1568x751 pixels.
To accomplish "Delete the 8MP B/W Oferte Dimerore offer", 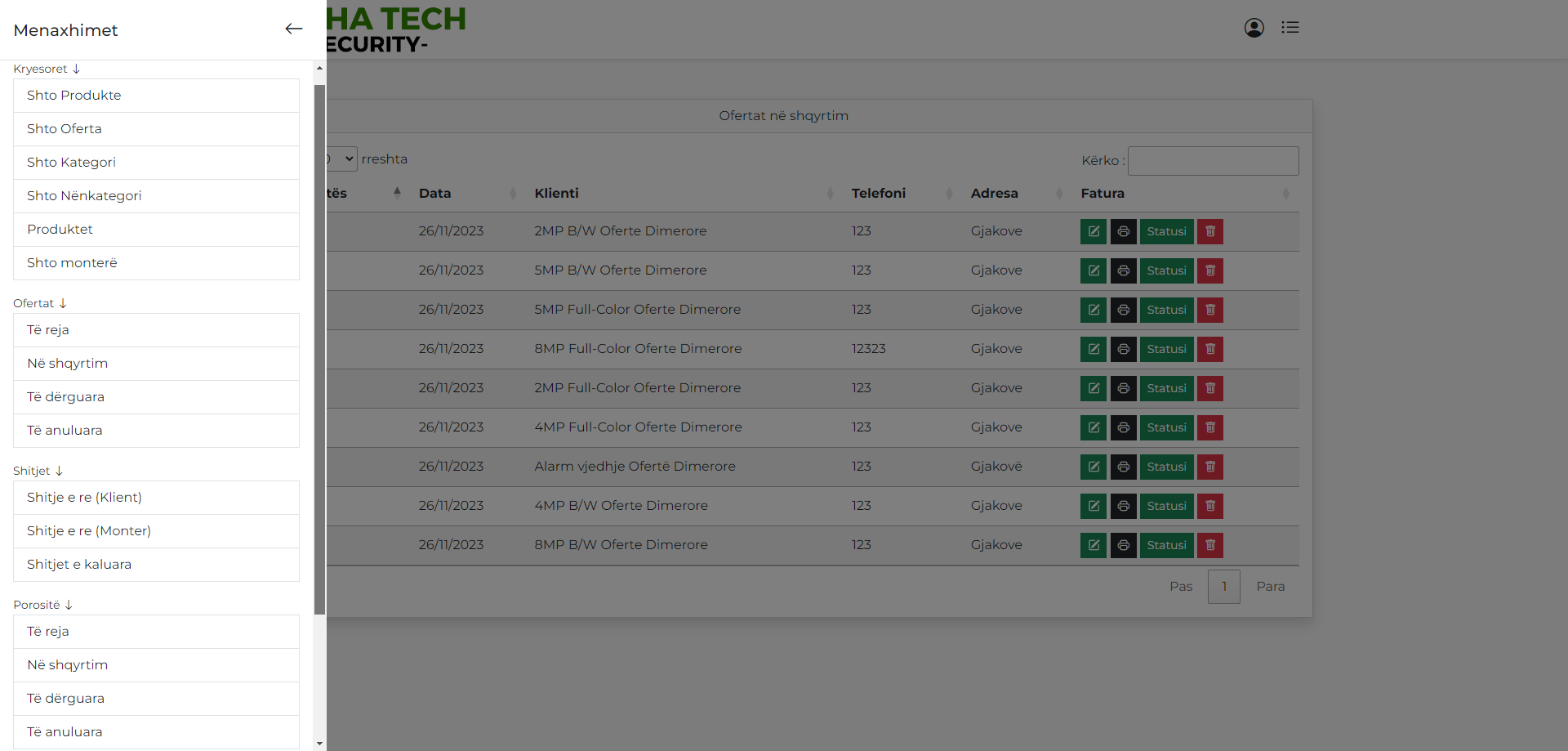I will (1209, 545).
